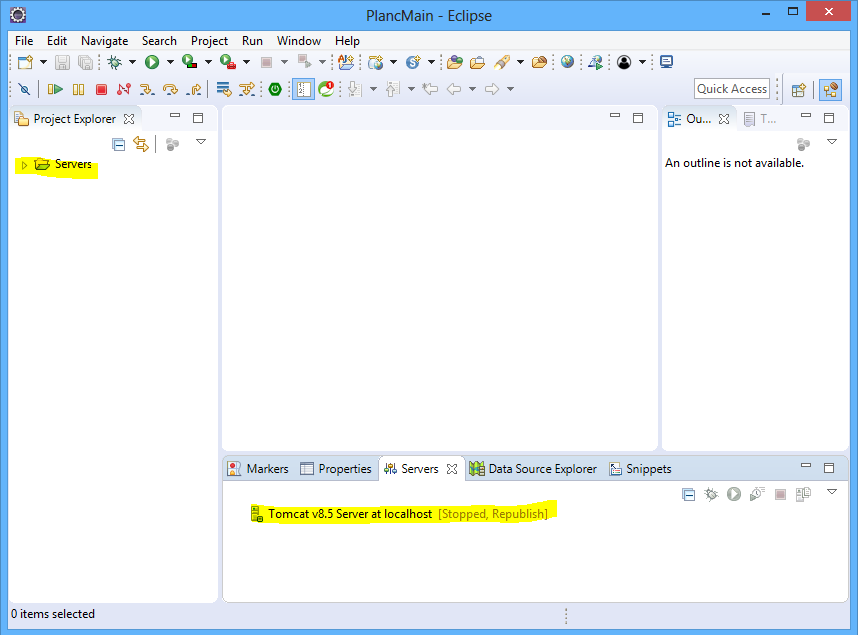Click the Open Perspective icon
This screenshot has width=858, height=635.
point(798,89)
